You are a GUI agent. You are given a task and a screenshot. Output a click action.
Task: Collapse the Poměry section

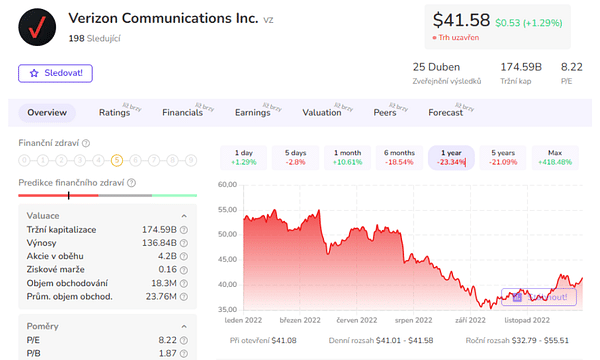(184, 327)
